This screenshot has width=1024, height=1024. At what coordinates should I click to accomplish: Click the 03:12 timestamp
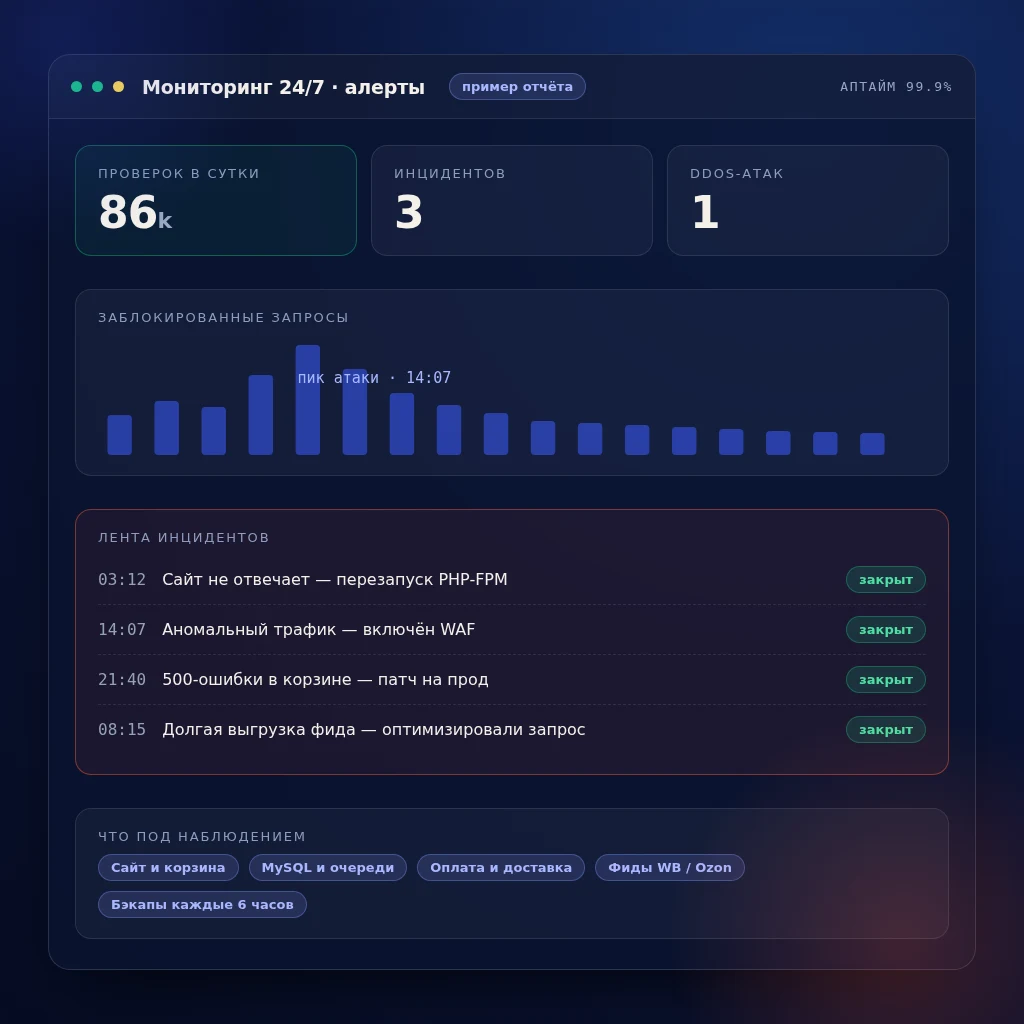point(122,580)
